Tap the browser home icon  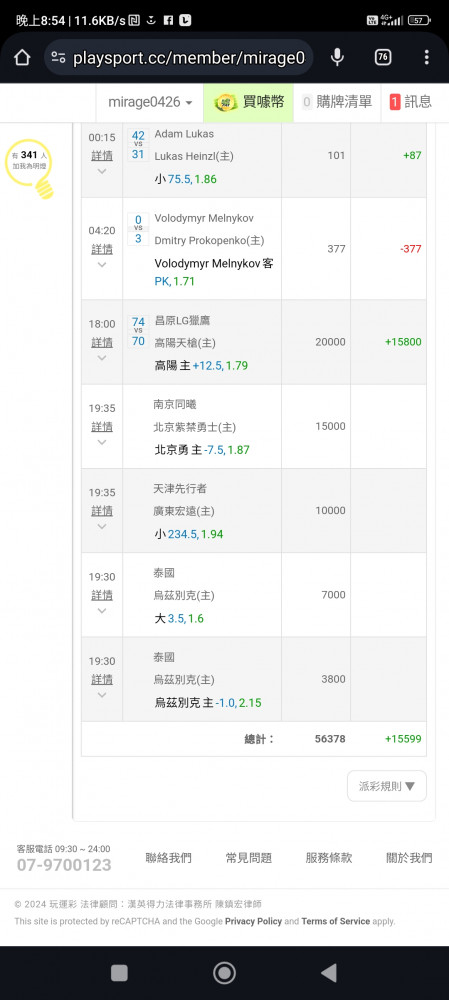[22, 57]
